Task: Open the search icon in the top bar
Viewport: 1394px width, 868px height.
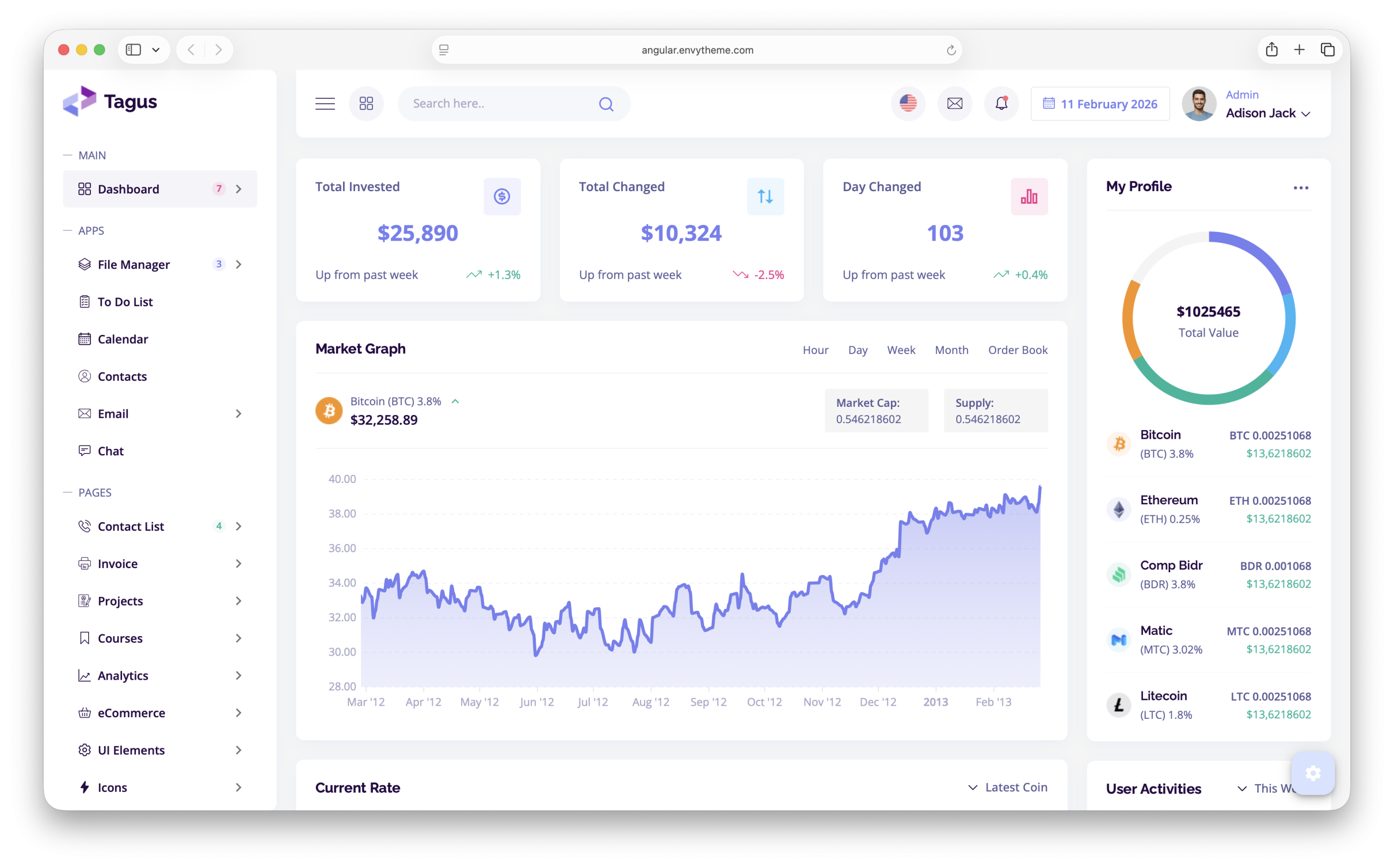Action: coord(607,104)
